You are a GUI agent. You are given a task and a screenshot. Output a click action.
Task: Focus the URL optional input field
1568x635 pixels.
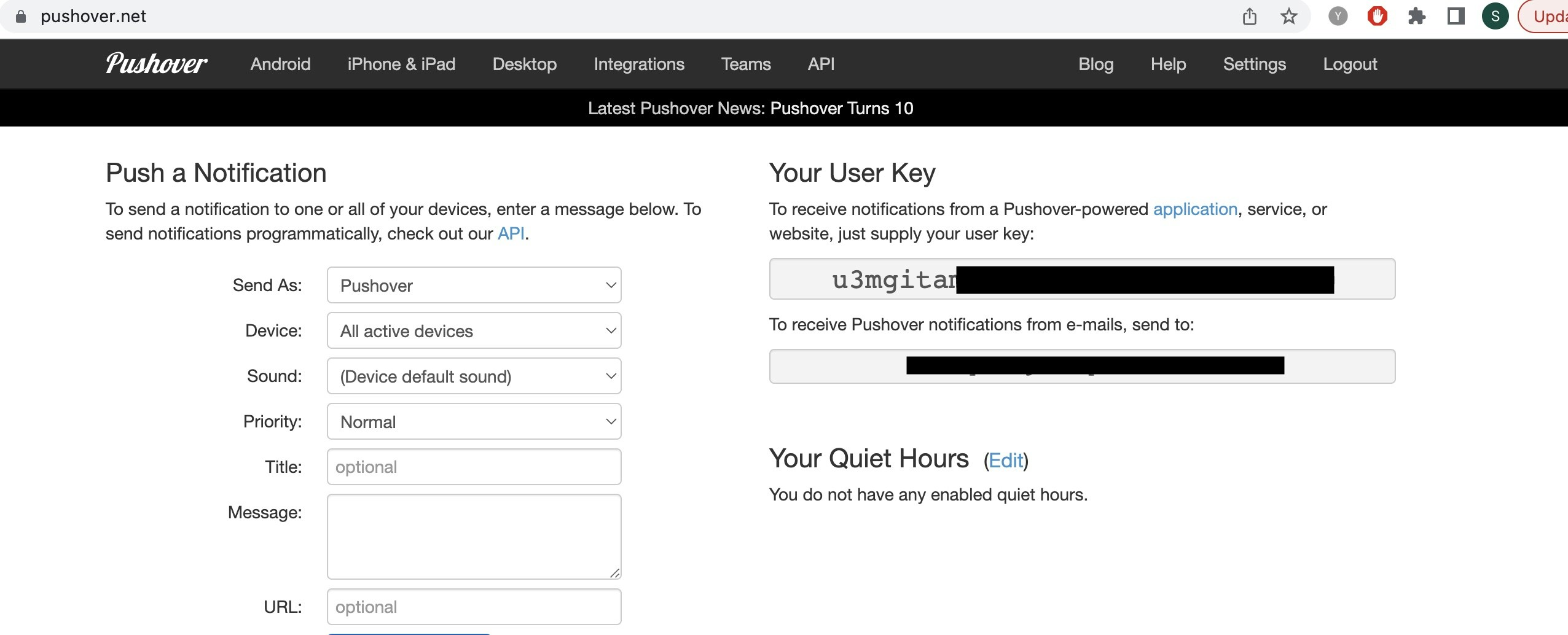tap(474, 607)
